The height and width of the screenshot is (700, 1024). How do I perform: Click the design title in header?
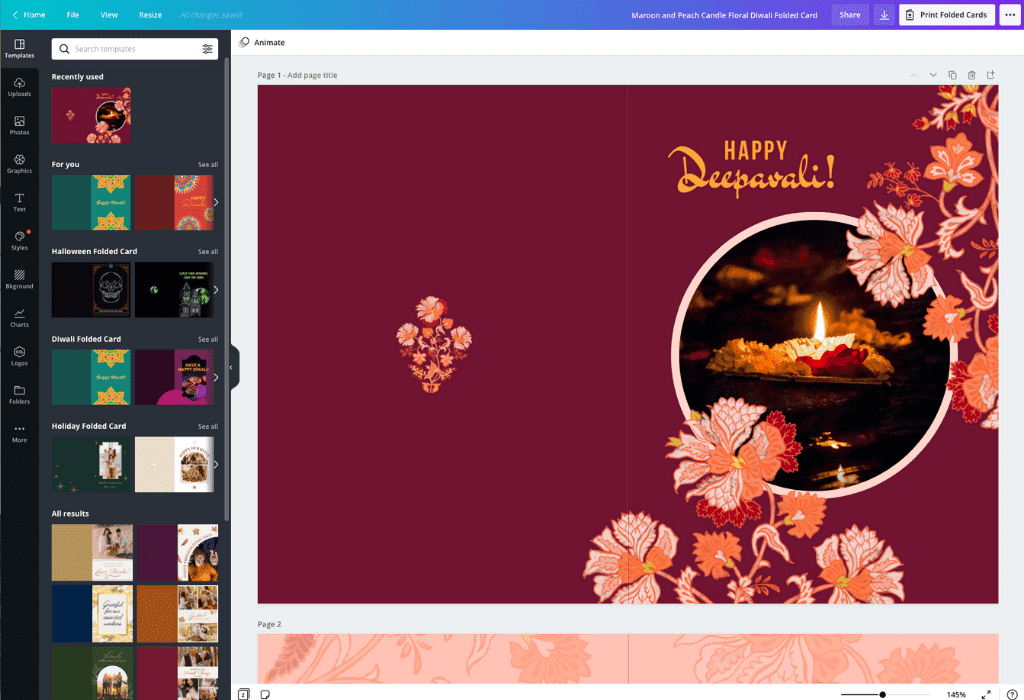click(724, 15)
